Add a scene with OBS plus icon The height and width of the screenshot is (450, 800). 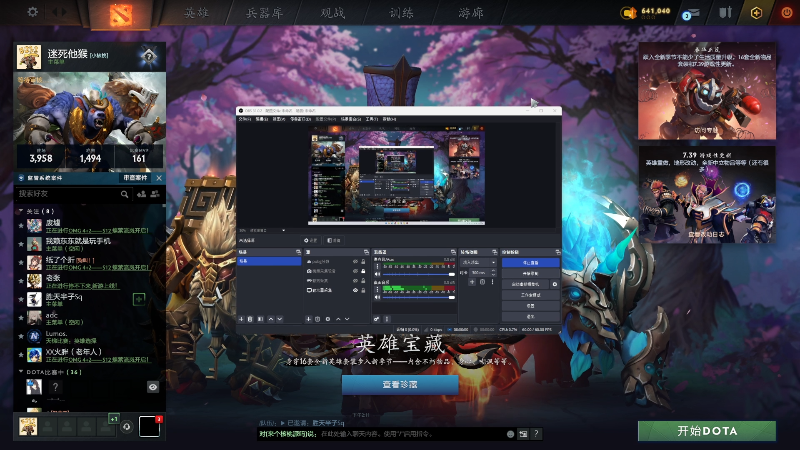pos(241,319)
